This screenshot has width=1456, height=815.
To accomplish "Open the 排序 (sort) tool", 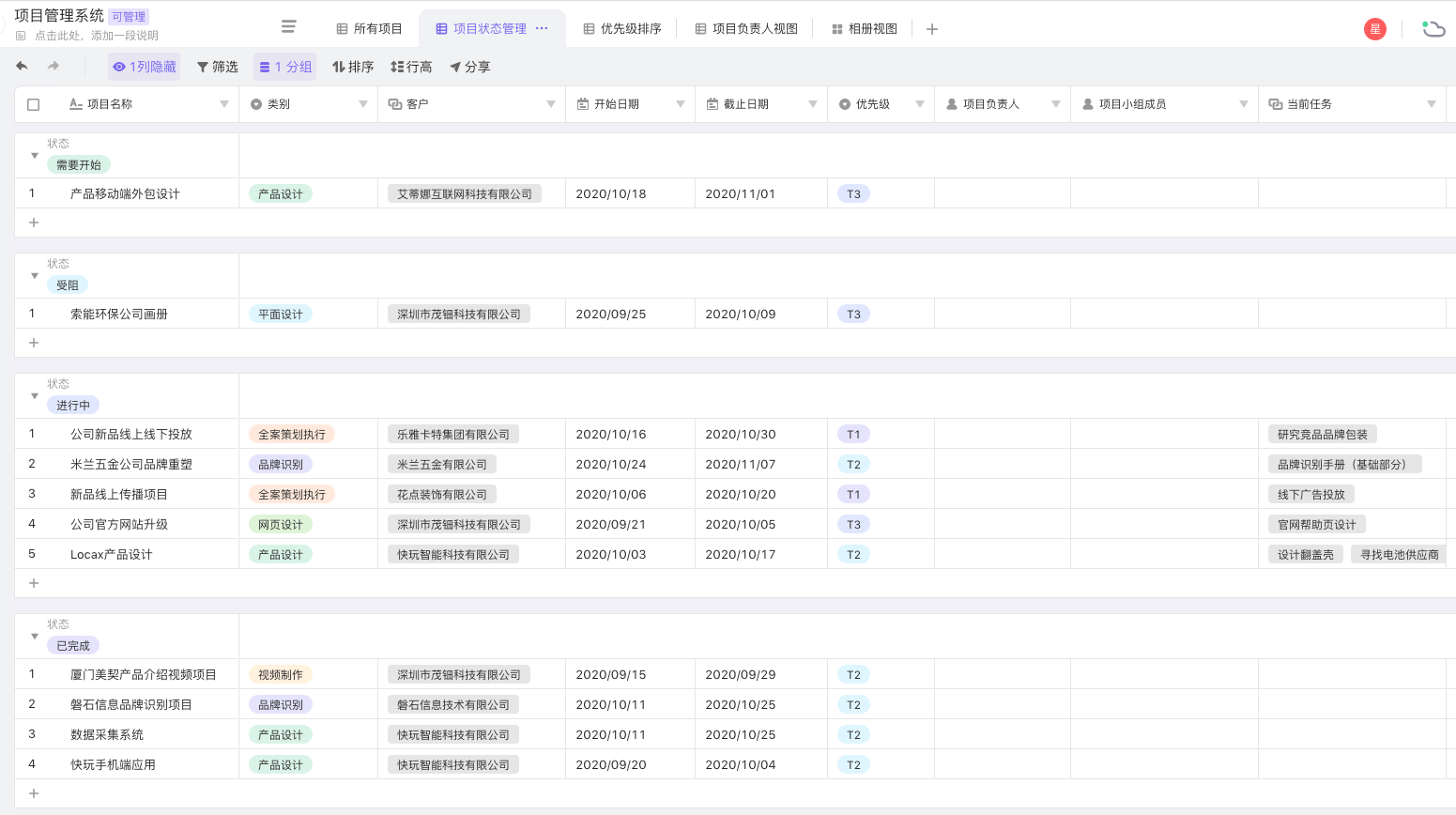I will click(352, 67).
